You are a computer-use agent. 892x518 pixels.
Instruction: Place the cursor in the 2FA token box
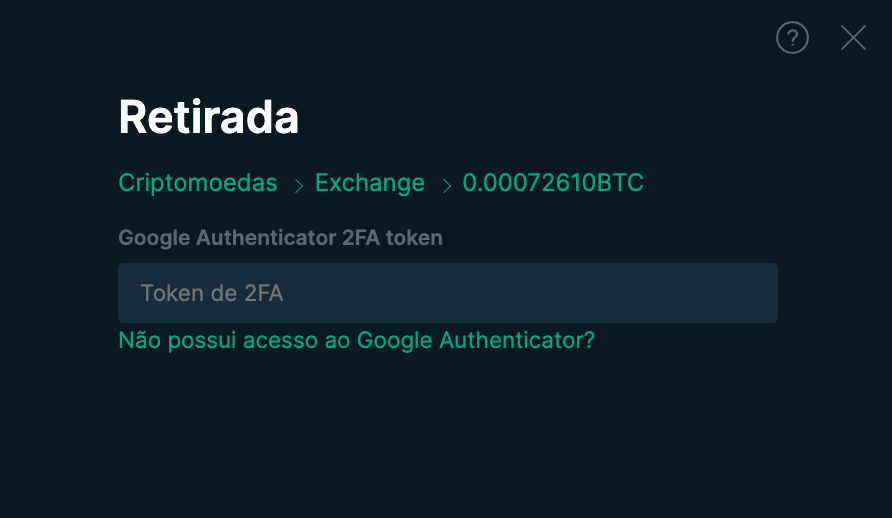[x=448, y=293]
